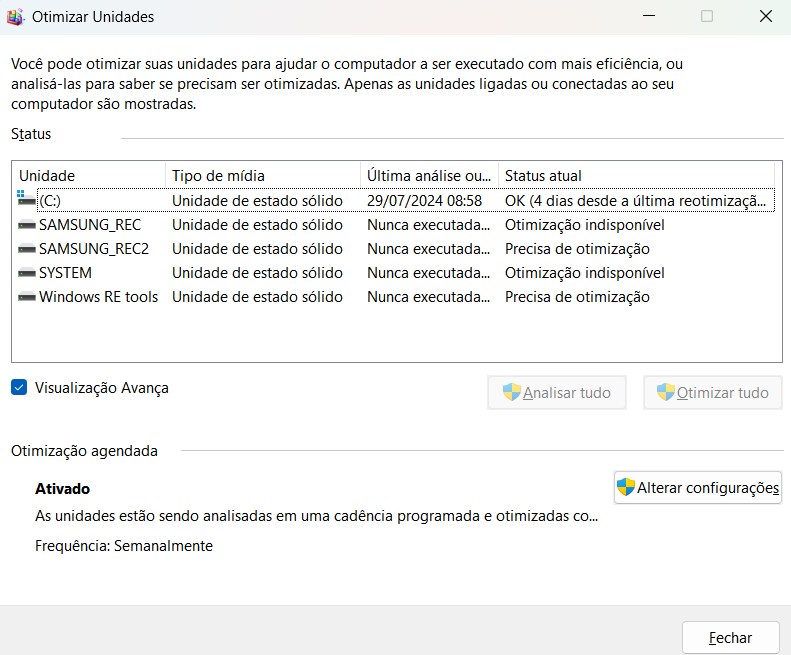Click Nunca executada in SYSTEM row

428,273
